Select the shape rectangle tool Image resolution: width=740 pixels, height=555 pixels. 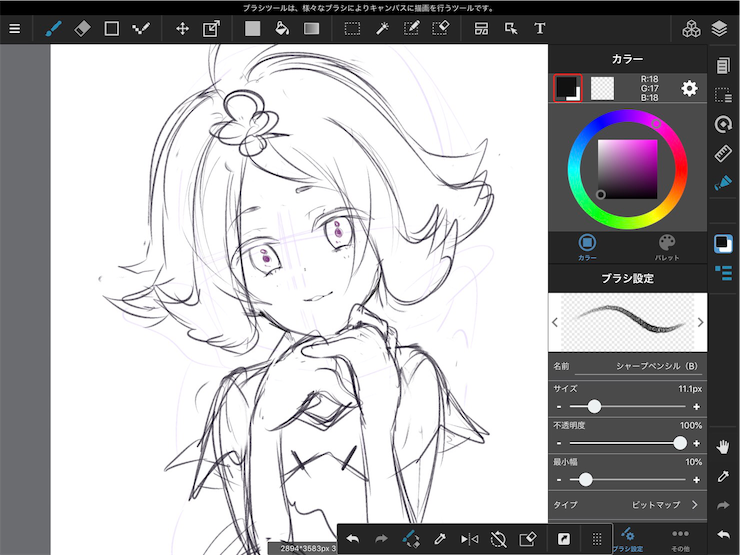(111, 29)
